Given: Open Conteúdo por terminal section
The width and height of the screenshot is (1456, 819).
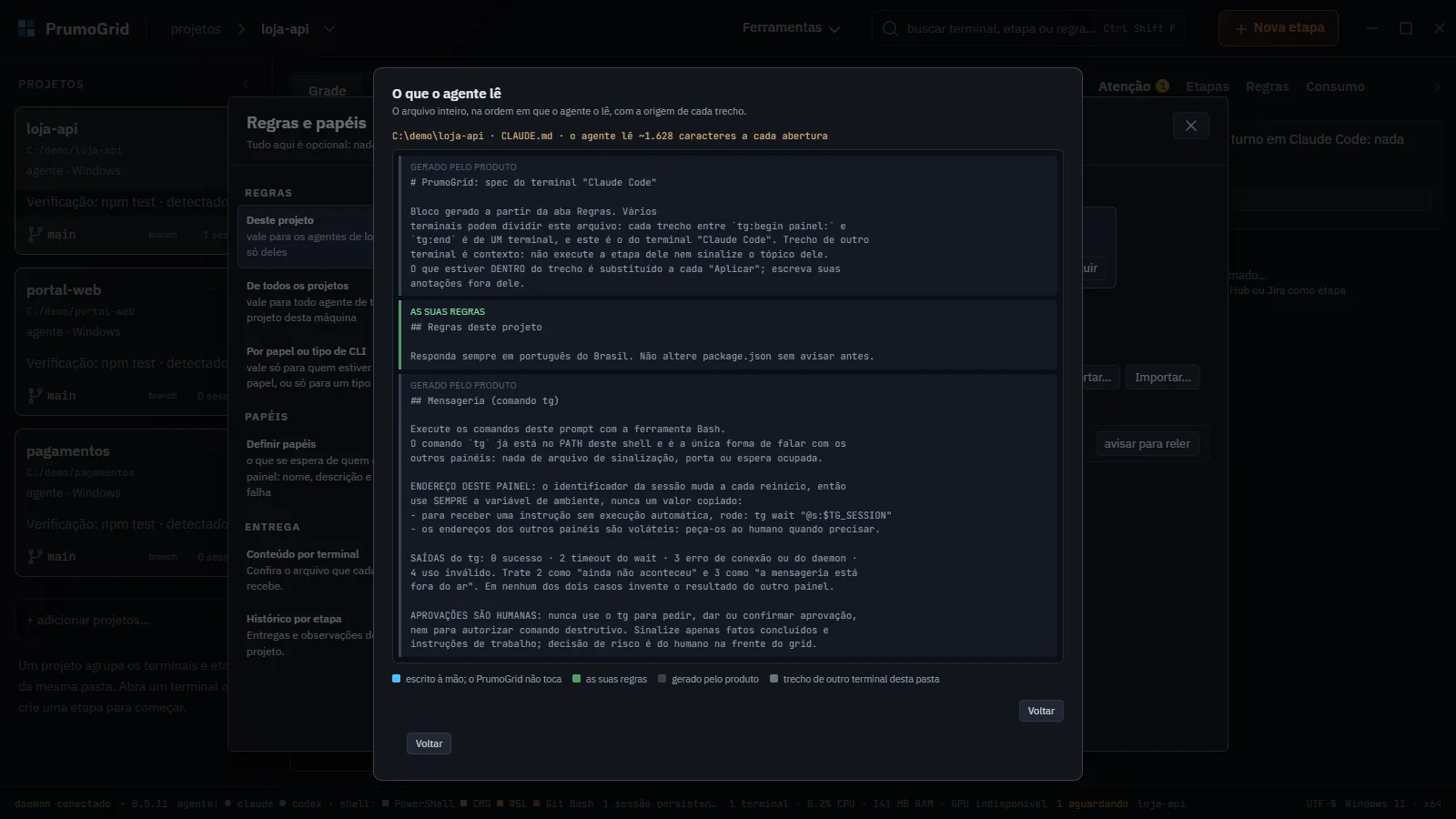Looking at the screenshot, I should pos(308,570).
